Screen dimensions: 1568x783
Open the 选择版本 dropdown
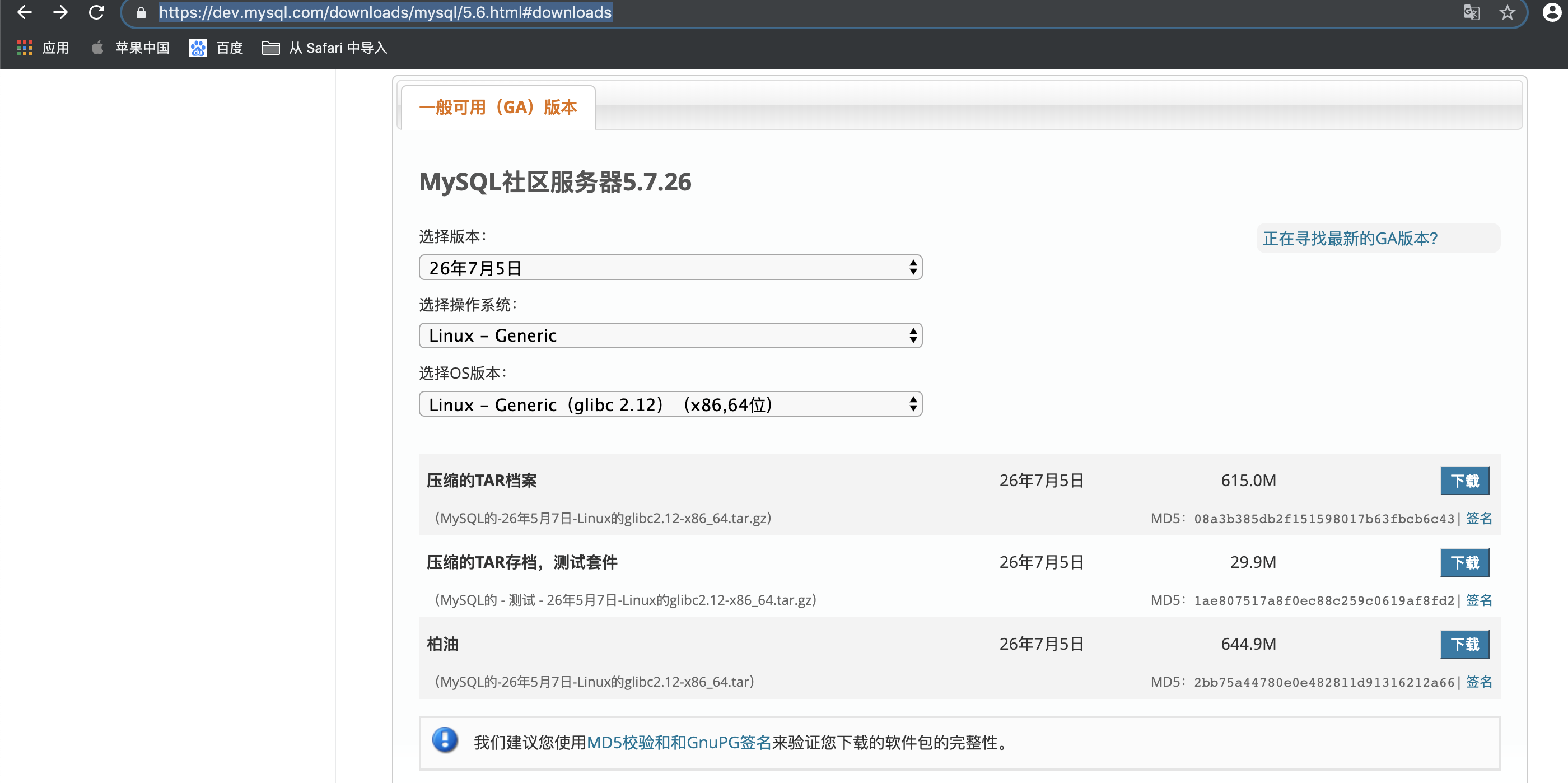click(x=670, y=268)
